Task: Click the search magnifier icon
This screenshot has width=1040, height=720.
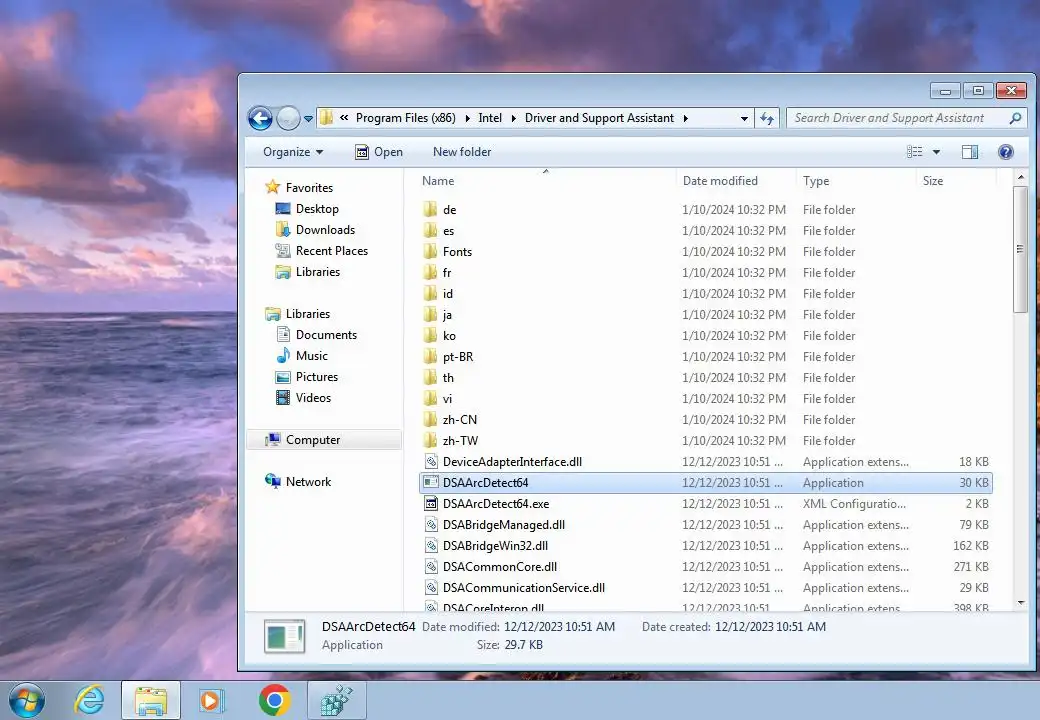Action: (1015, 118)
